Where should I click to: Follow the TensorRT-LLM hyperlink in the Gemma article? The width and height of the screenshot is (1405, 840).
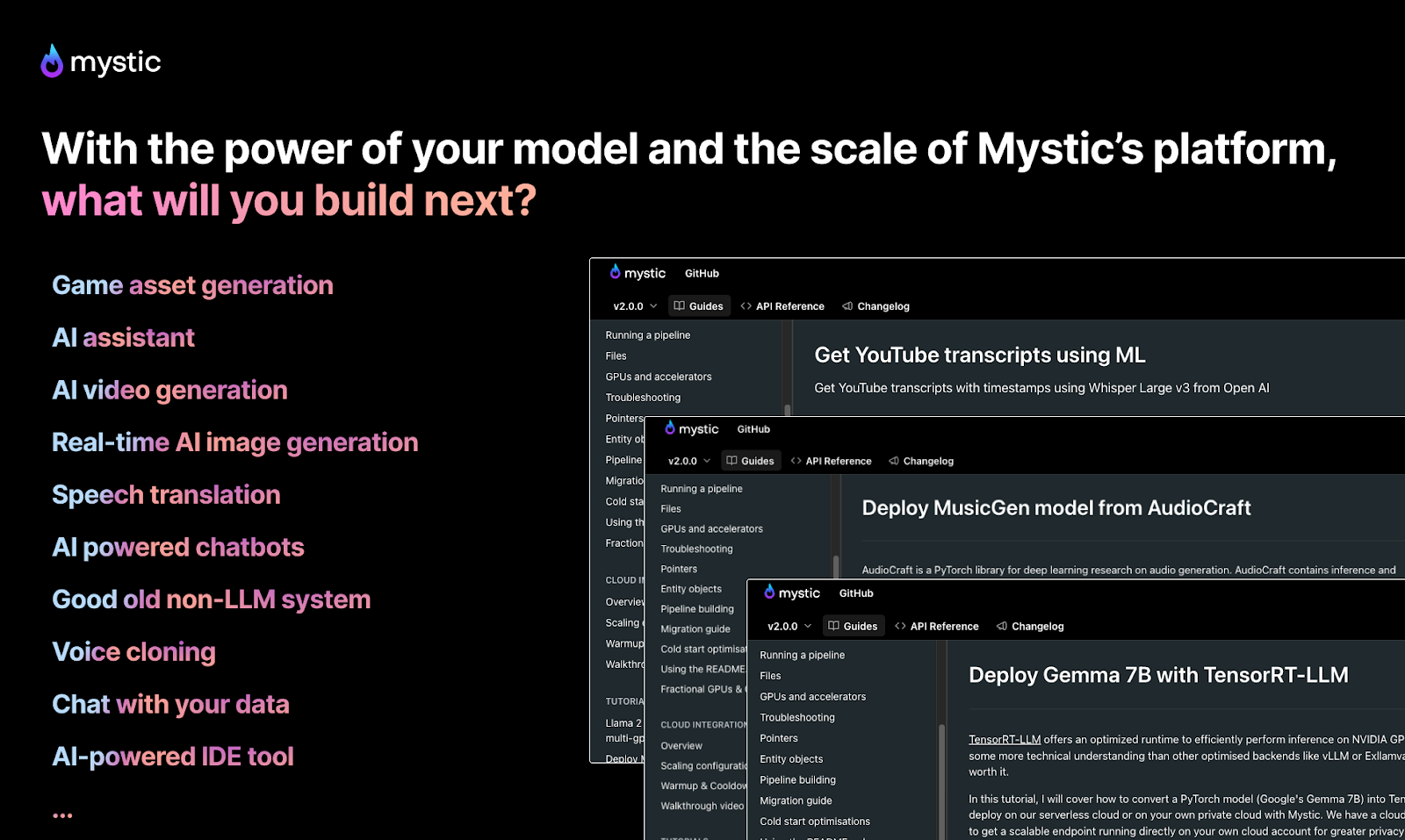click(1005, 740)
